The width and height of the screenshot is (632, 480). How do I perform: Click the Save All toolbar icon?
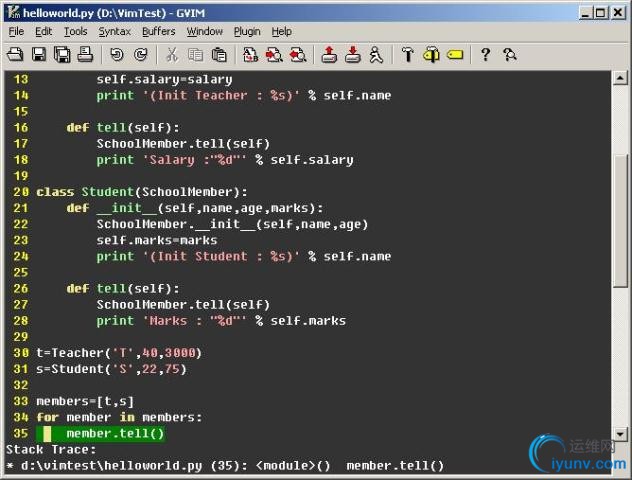pyautogui.click(x=62, y=55)
